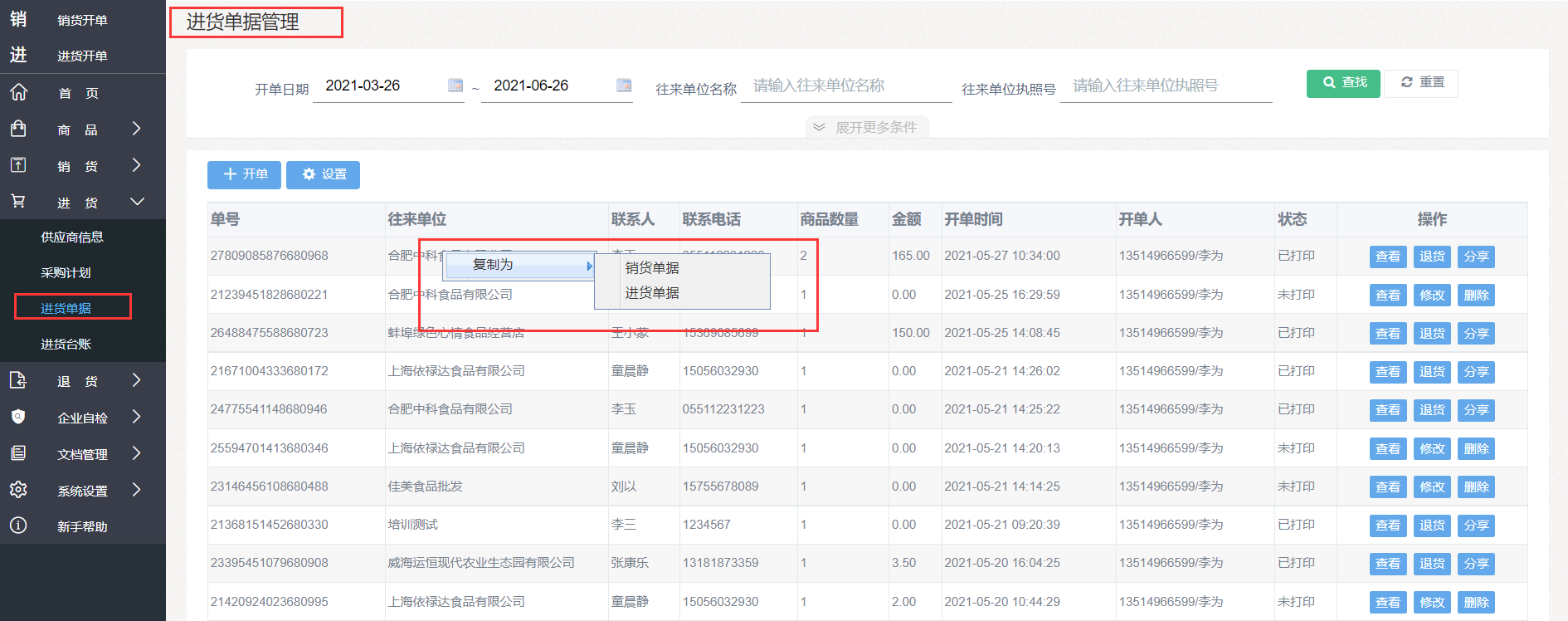Viewport: 1568px width, 621px height.
Task: Click the green 查找 search button
Action: pyautogui.click(x=1343, y=83)
